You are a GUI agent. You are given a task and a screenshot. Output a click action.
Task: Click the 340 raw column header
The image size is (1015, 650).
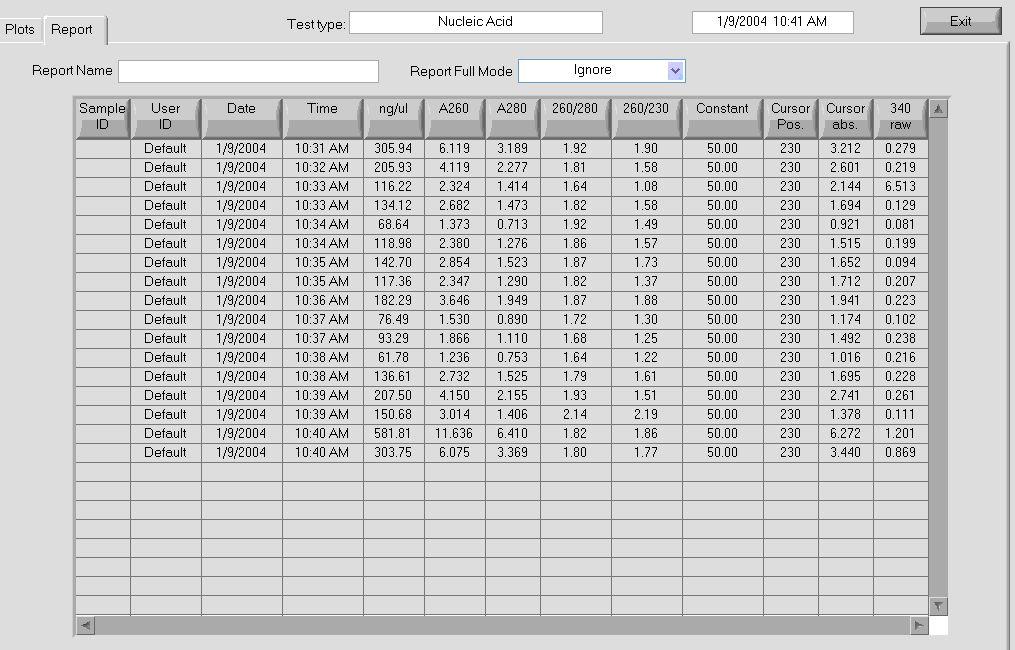click(900, 118)
